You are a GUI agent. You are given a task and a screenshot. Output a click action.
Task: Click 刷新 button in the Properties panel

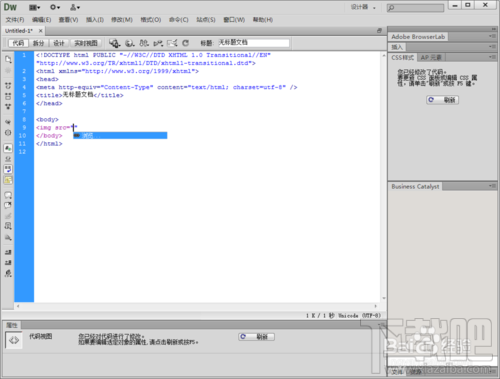(256, 337)
